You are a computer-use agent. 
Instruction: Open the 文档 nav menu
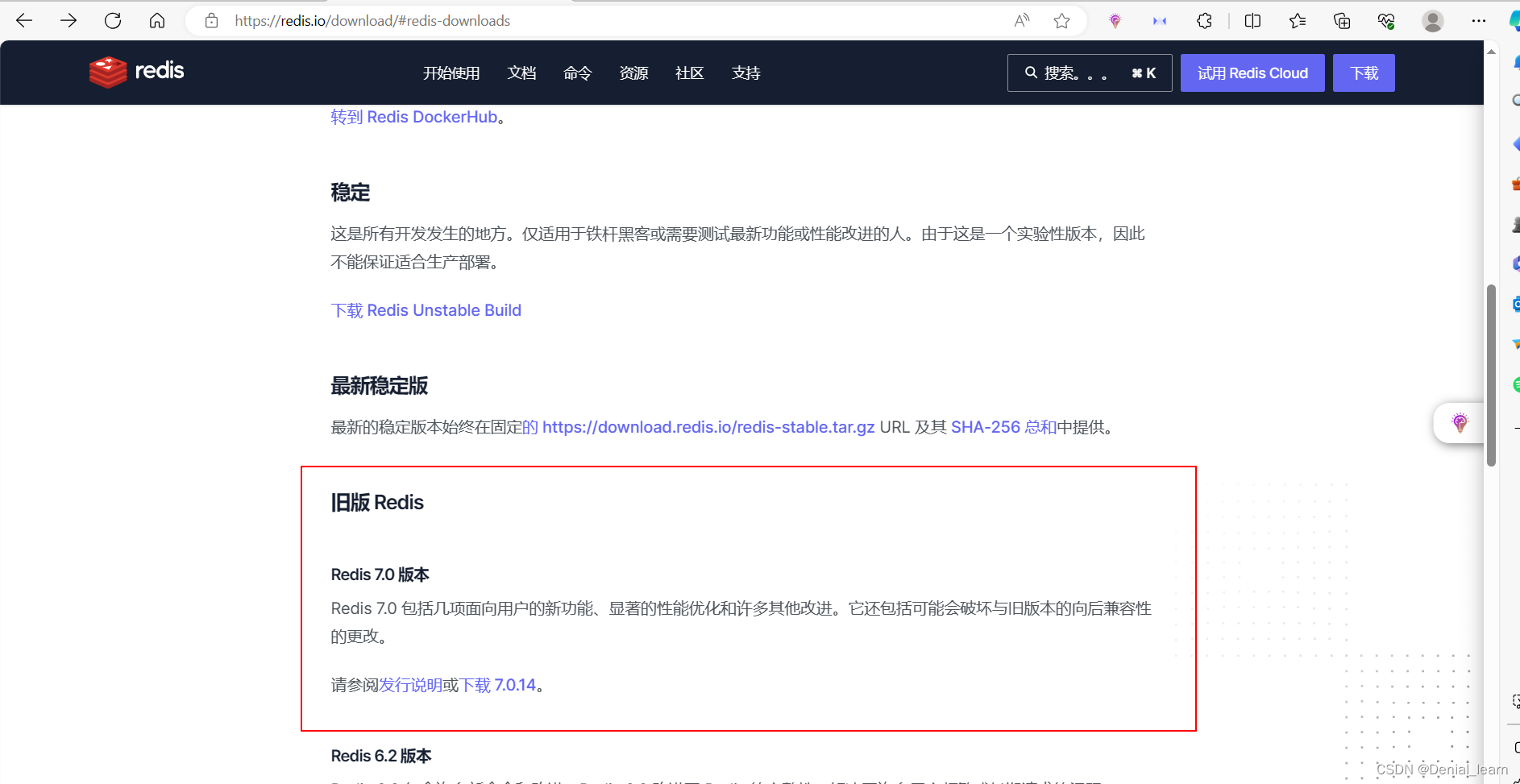(x=522, y=73)
